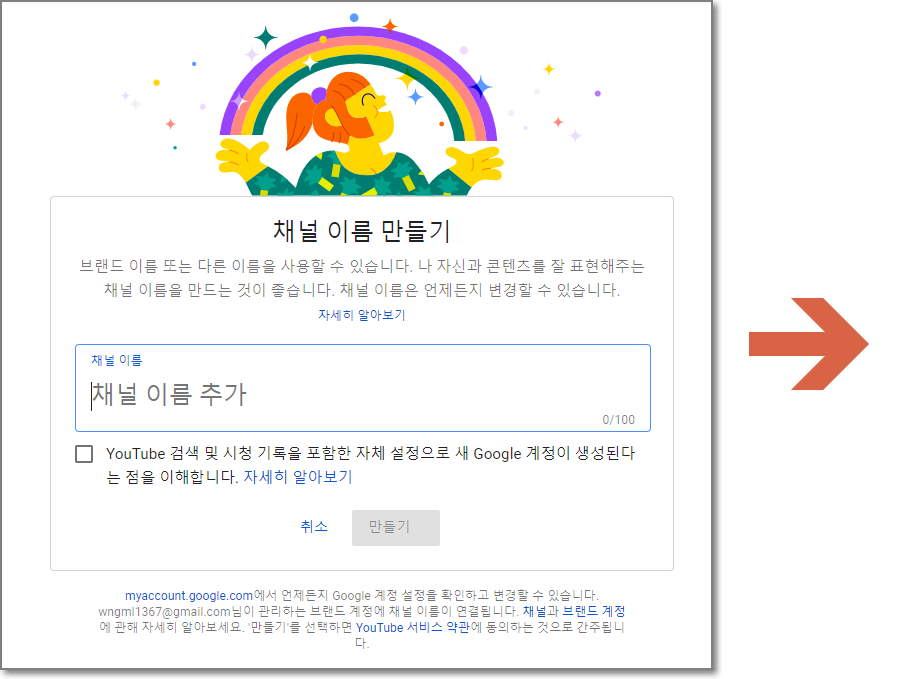
Task: Check the new Google account consent checkbox
Action: (84, 454)
